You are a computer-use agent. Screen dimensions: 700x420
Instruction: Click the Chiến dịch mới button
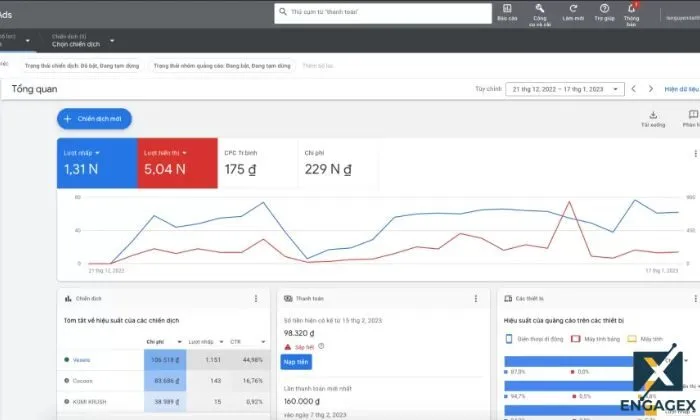pos(95,118)
